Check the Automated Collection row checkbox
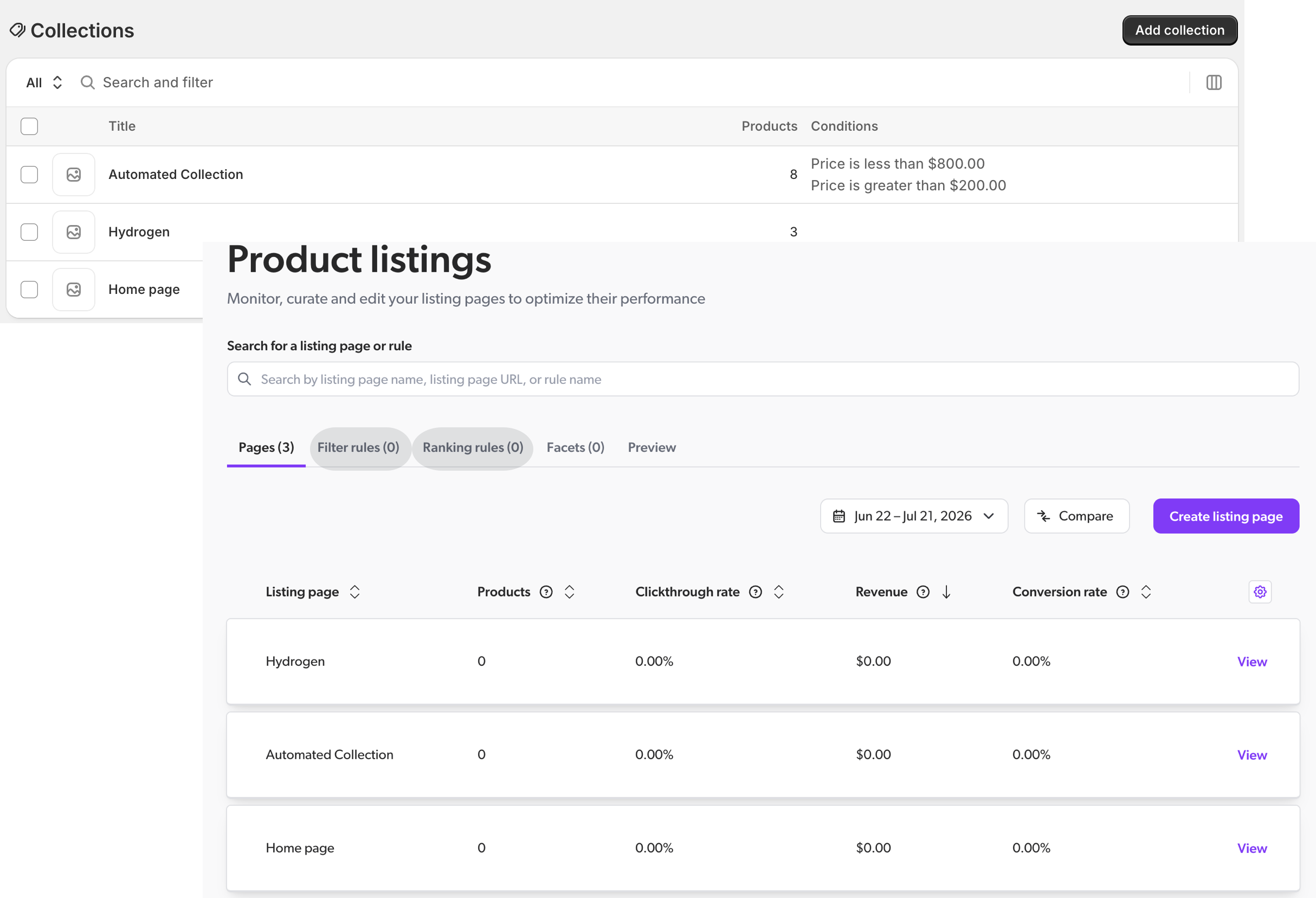 (x=29, y=175)
